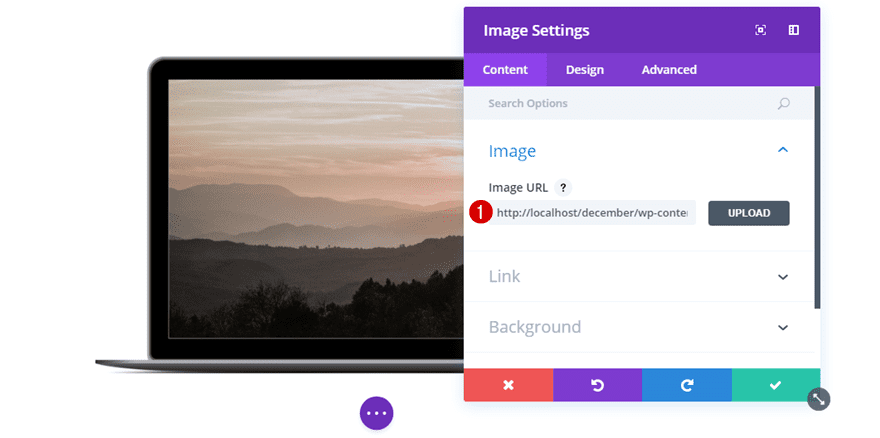Click the Image URL input field
This screenshot has width=880, height=438.
592,213
